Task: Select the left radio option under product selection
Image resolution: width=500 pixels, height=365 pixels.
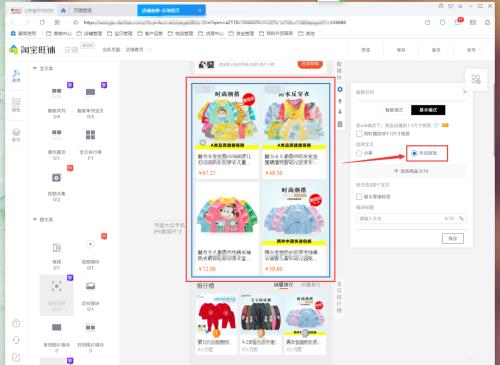Action: (x=359, y=153)
